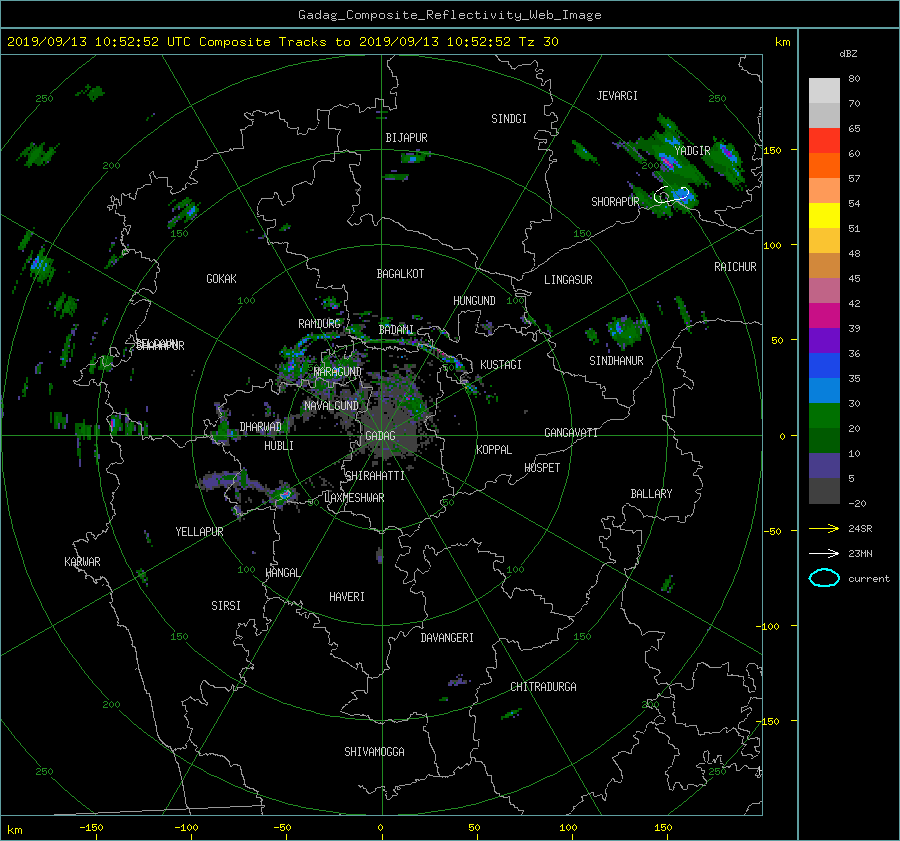Image resolution: width=900 pixels, height=841 pixels.
Task: Click the Gadag_Composite_Reflectivity_Web_Image title
Action: tap(449, 15)
